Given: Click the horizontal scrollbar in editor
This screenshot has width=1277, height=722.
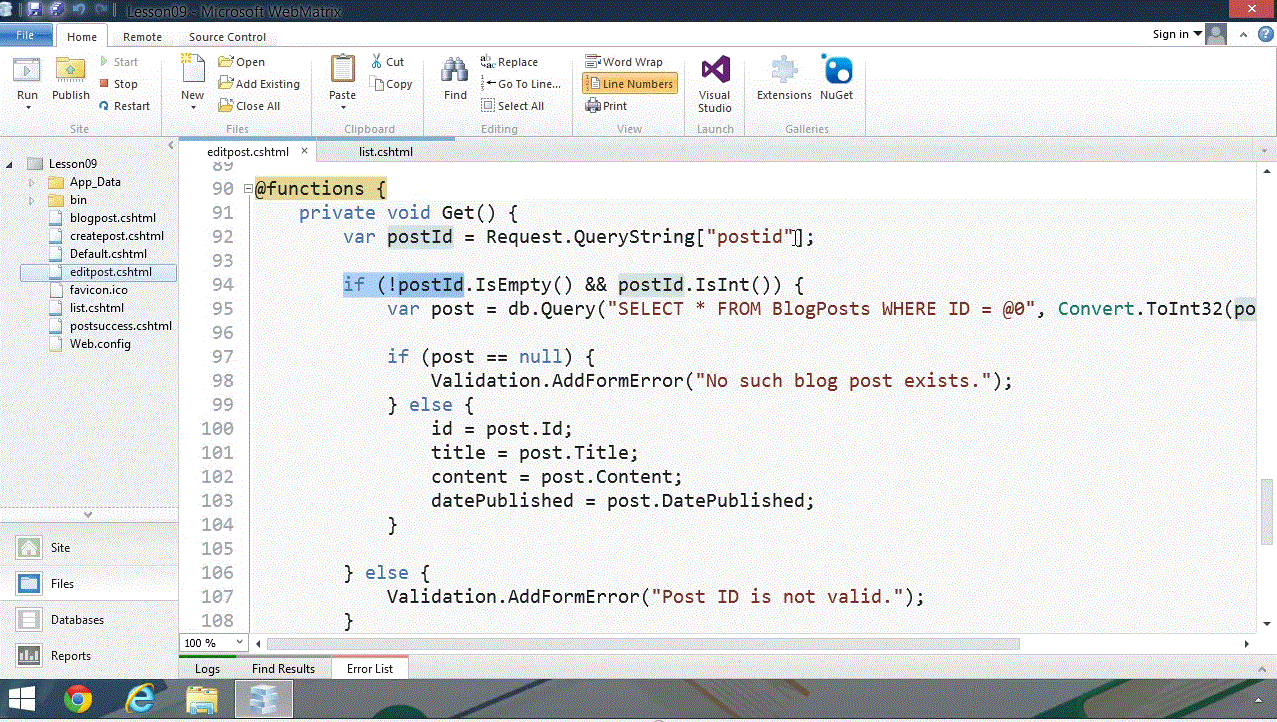Looking at the screenshot, I should [x=643, y=644].
